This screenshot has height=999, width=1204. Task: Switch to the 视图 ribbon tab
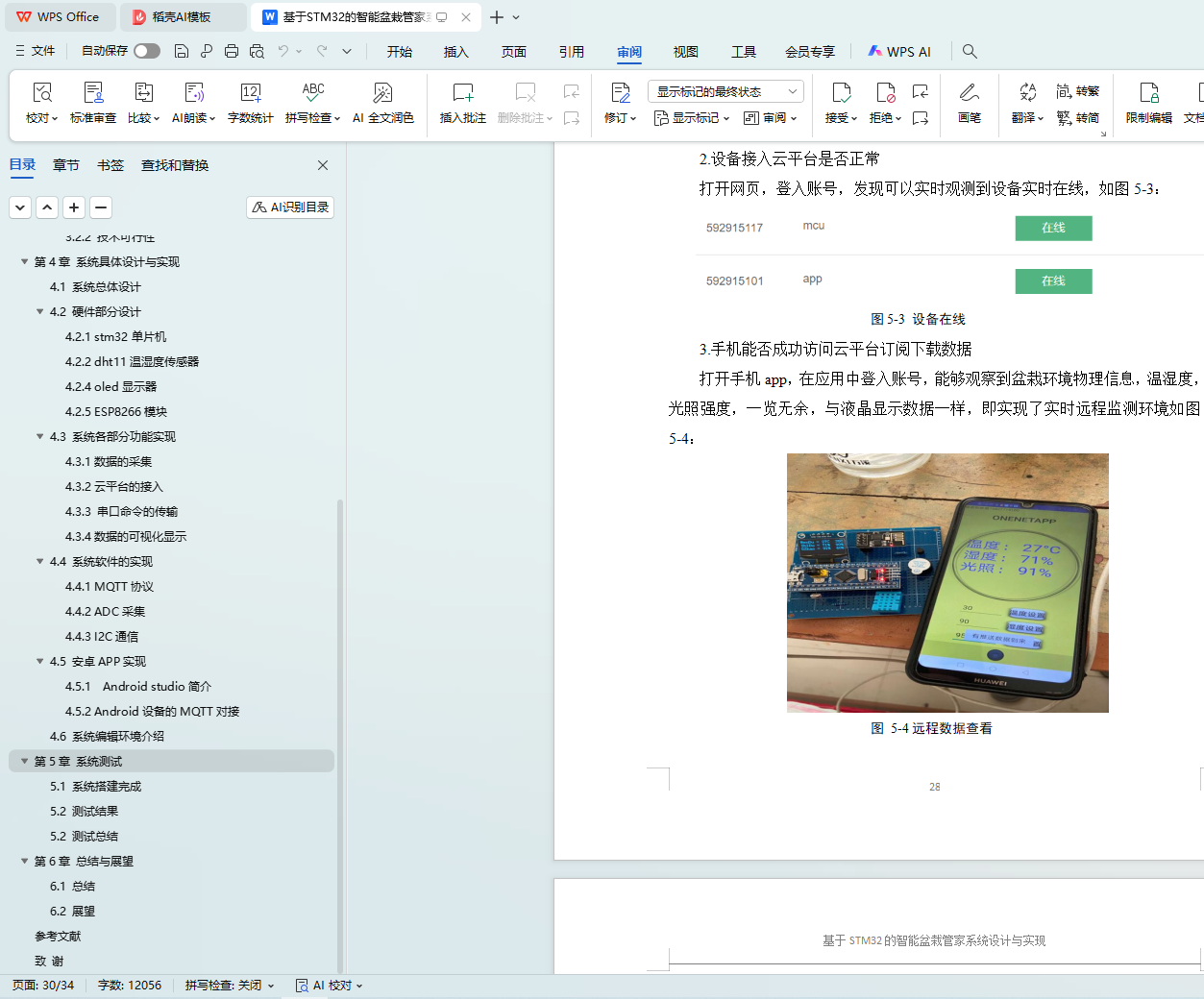tap(685, 52)
